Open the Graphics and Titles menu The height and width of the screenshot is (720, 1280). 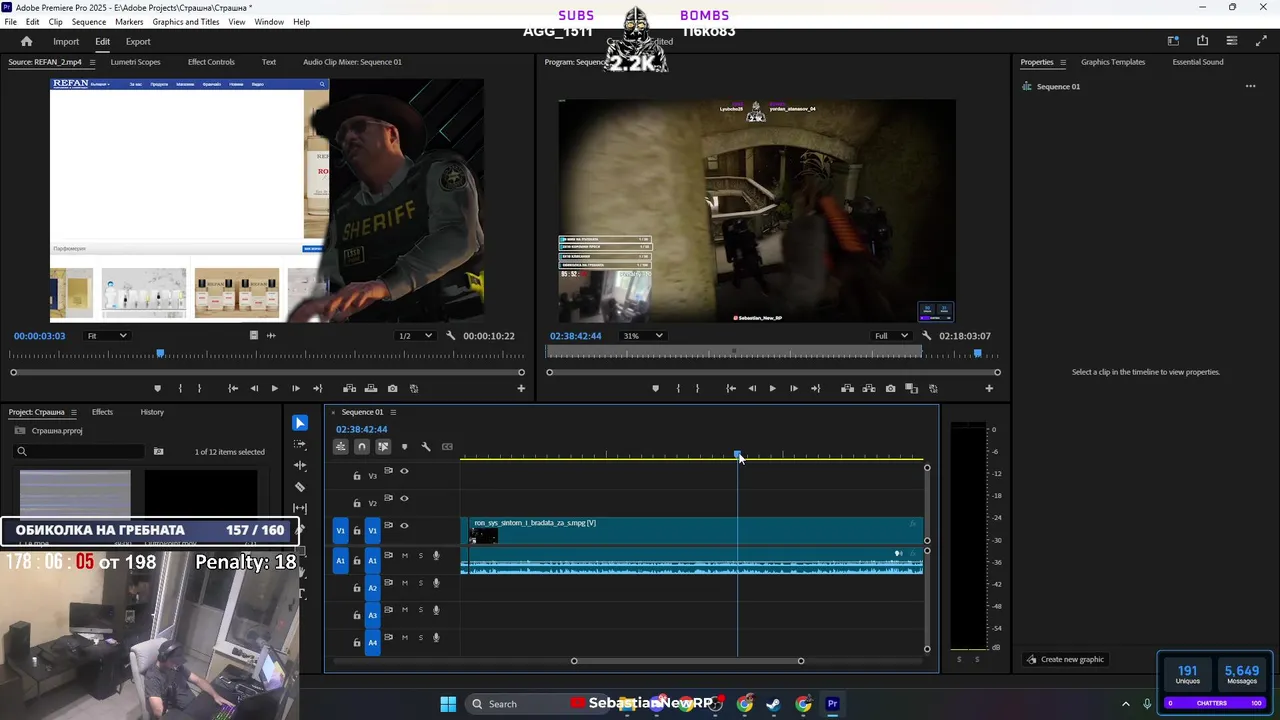point(186,22)
